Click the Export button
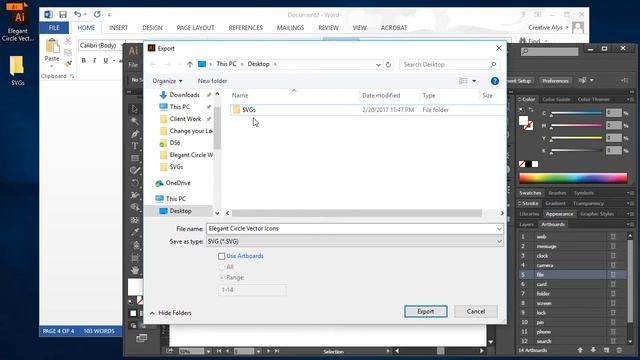The image size is (640, 360). [426, 311]
